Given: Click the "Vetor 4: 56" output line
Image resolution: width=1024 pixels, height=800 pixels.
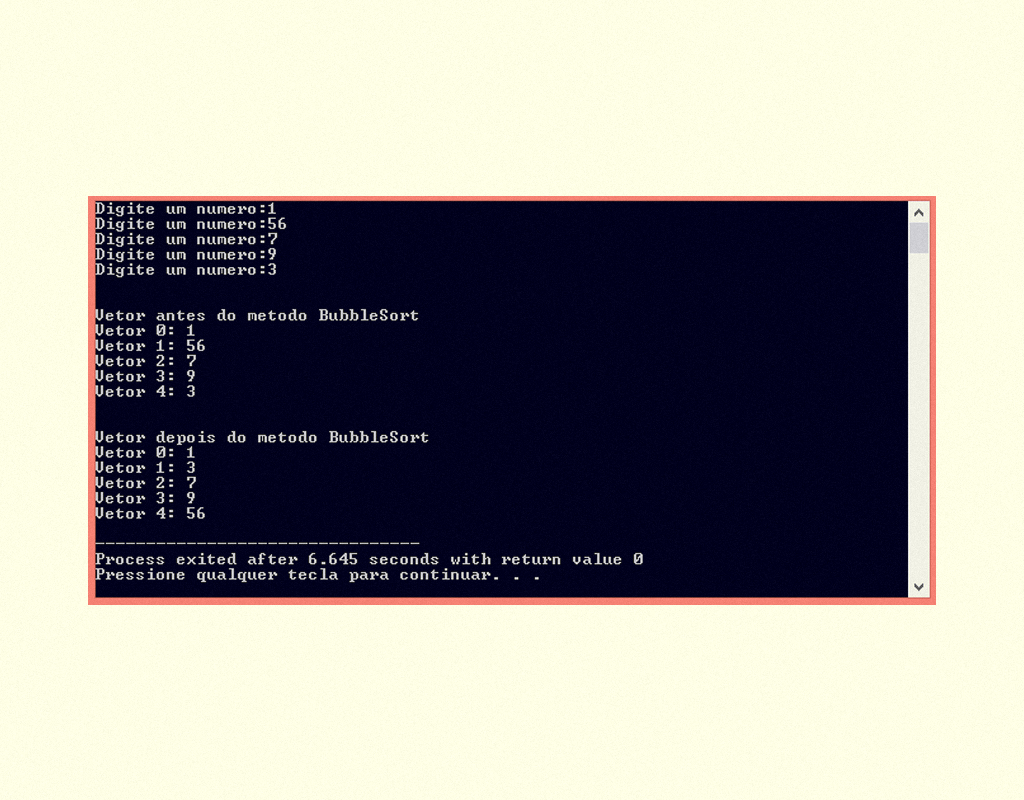Looking at the screenshot, I should coord(150,514).
